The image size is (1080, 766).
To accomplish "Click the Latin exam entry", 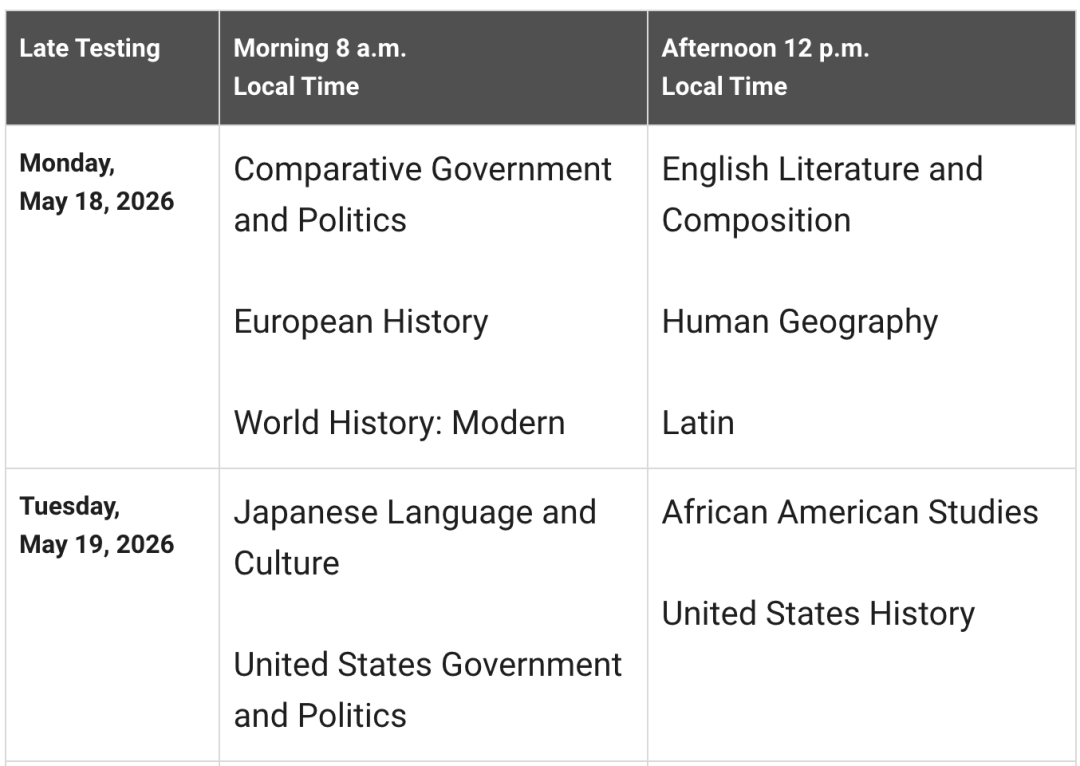I will (x=698, y=422).
